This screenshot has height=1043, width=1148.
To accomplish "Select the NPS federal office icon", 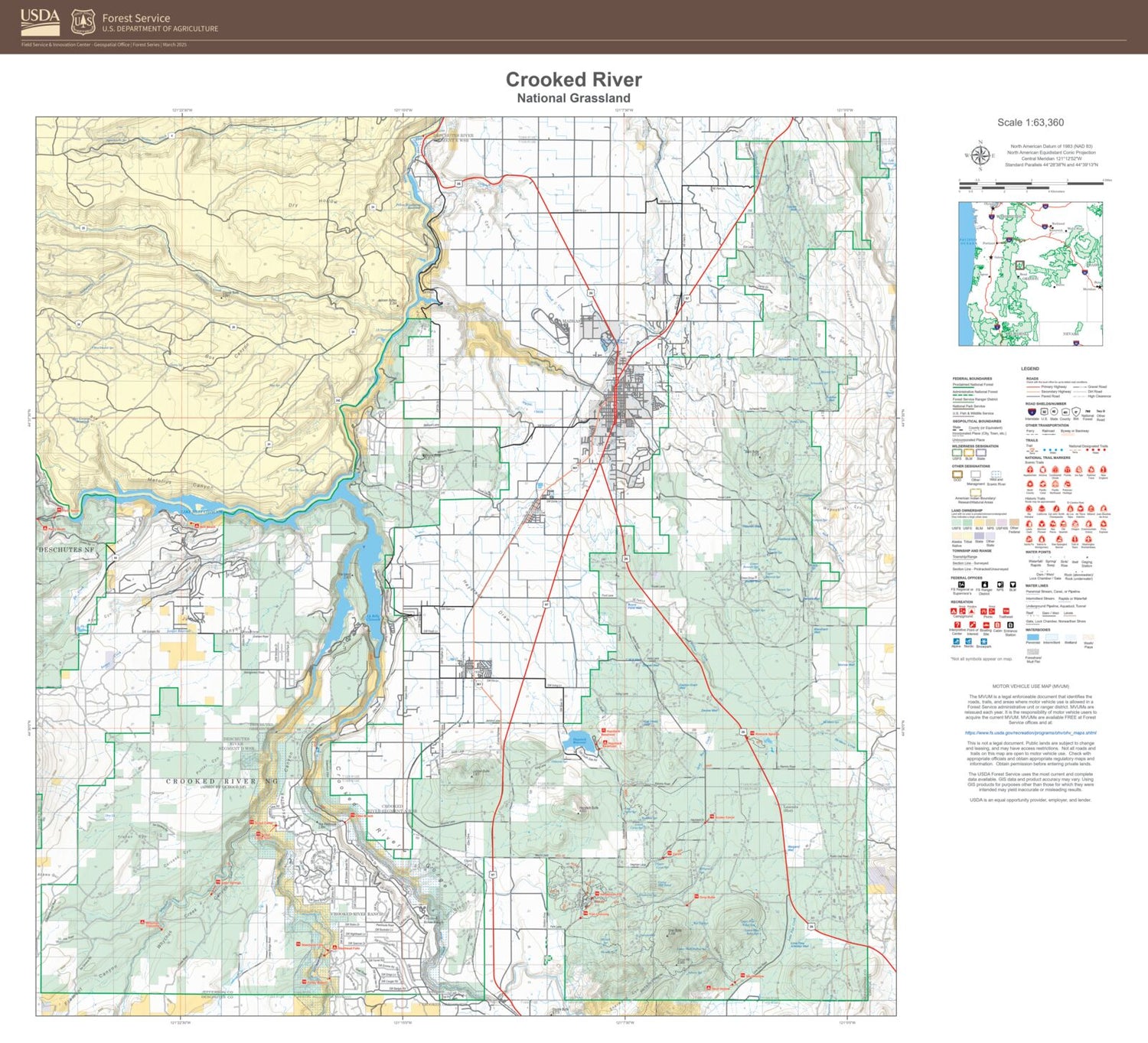I will click(x=1001, y=585).
